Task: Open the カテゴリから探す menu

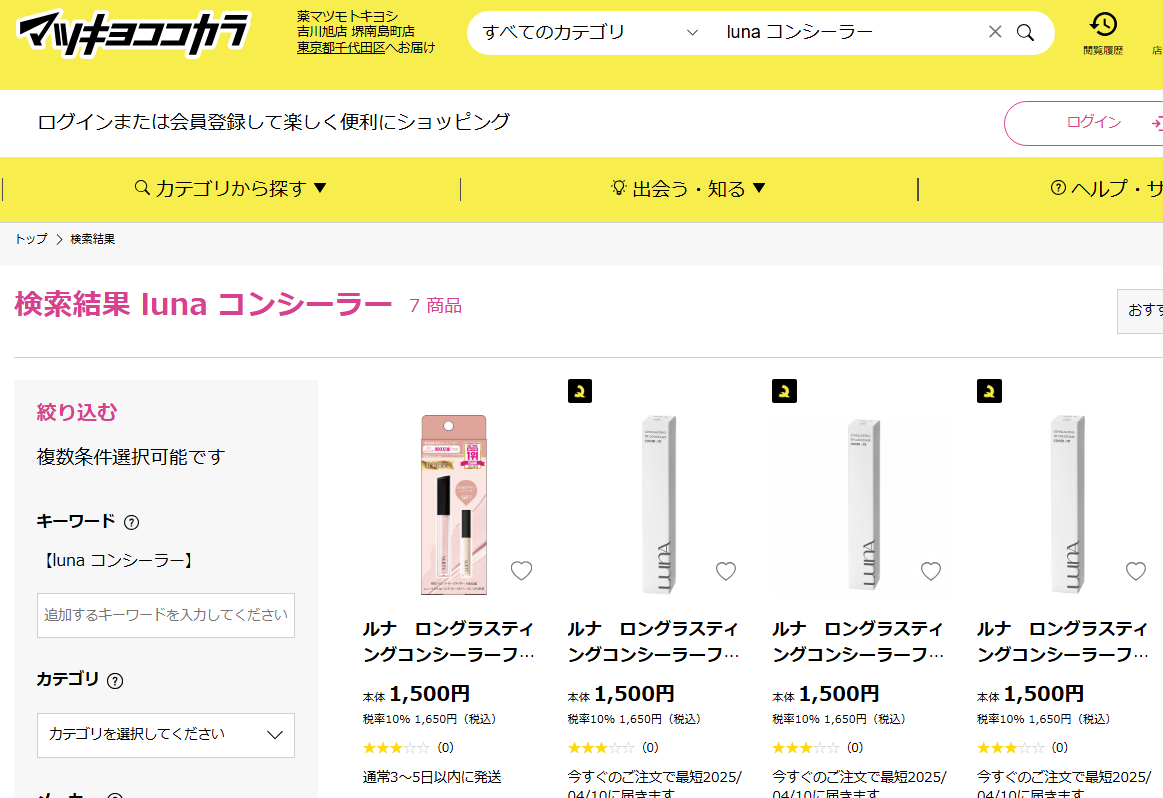Action: click(231, 188)
